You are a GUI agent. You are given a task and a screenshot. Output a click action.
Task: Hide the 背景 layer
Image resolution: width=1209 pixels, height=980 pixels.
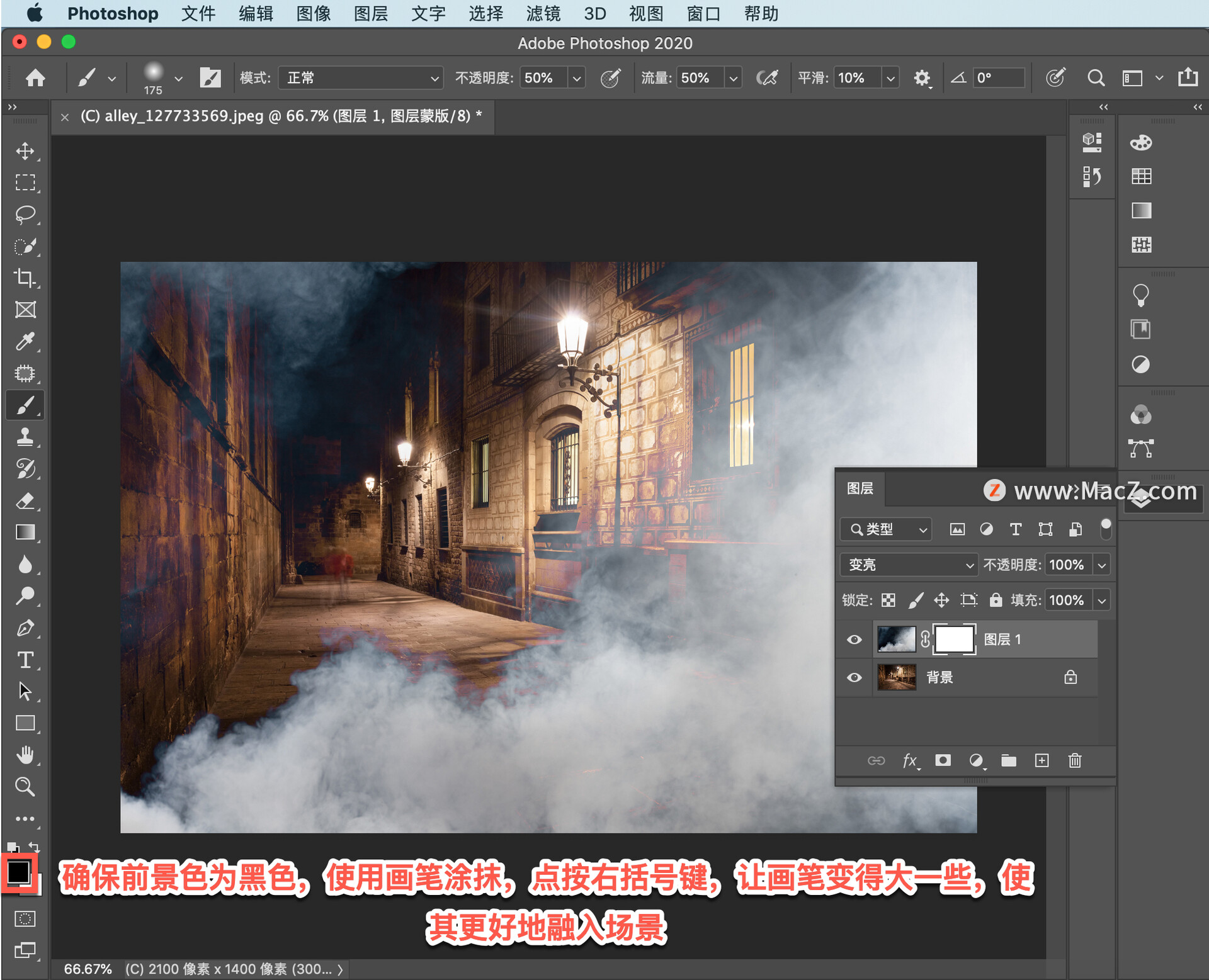point(854,678)
